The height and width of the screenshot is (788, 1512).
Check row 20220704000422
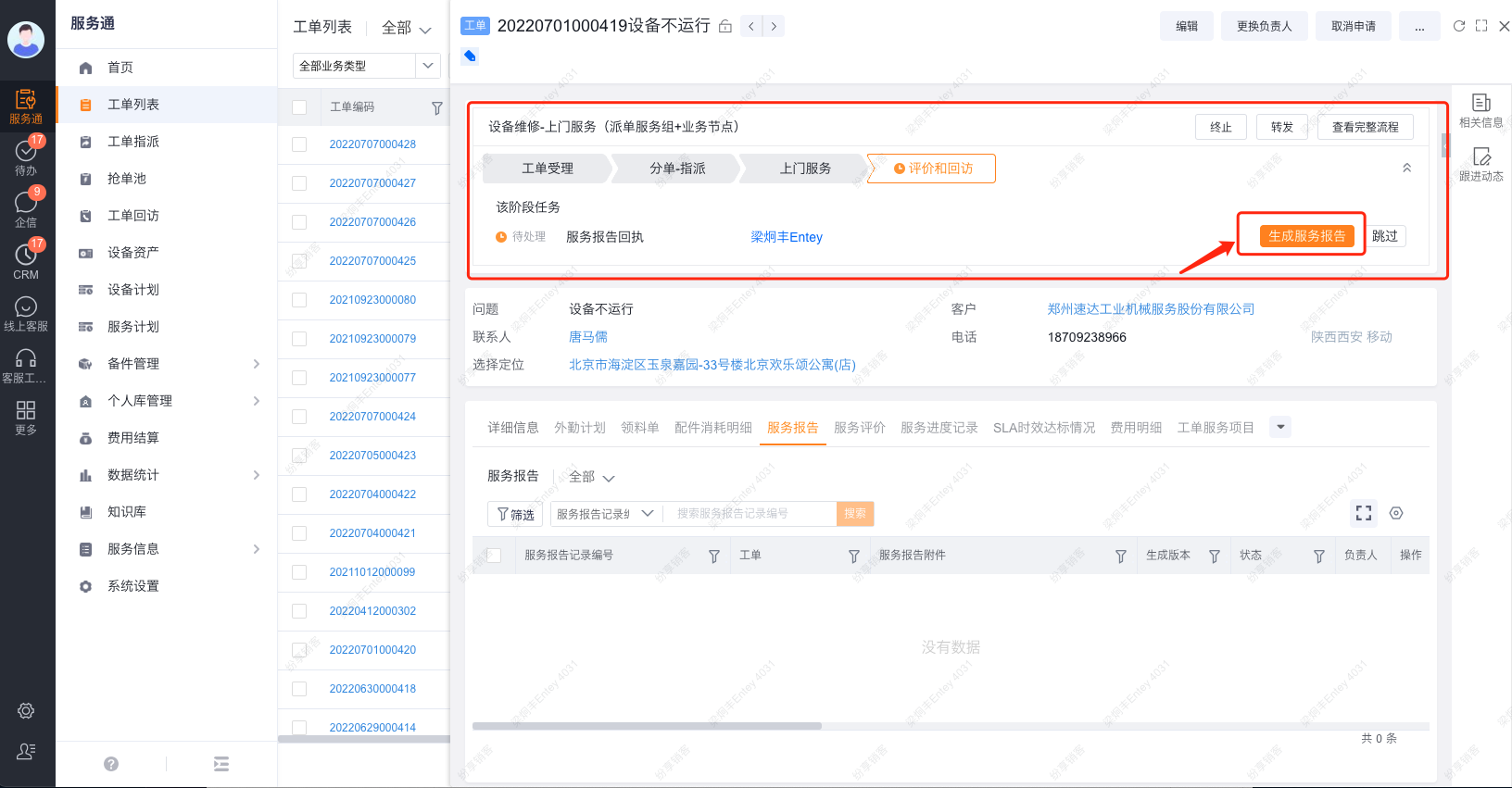pos(299,494)
